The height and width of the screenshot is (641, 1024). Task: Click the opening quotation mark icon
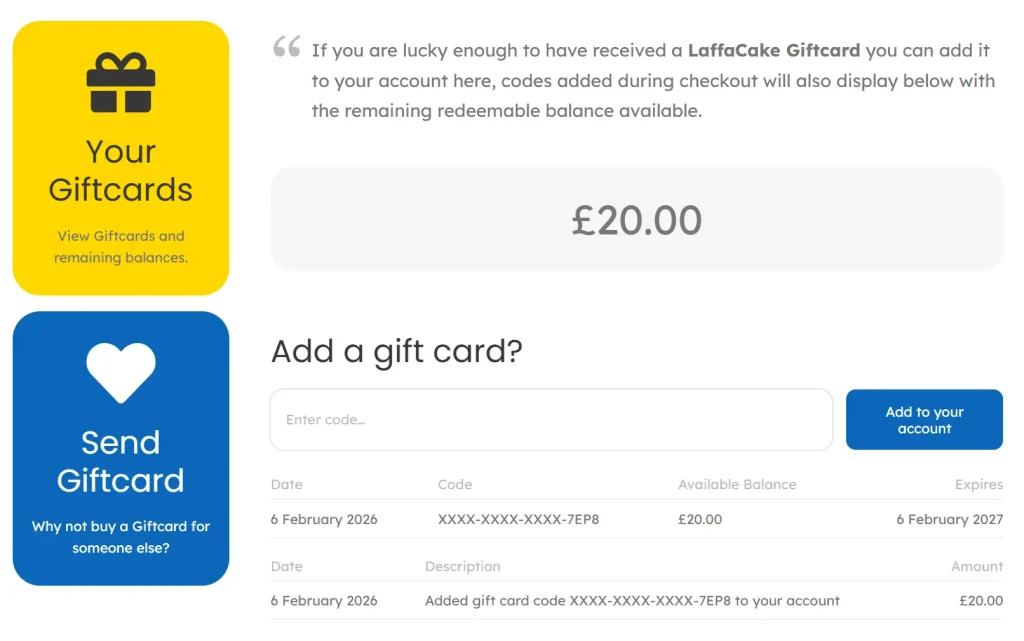[286, 47]
